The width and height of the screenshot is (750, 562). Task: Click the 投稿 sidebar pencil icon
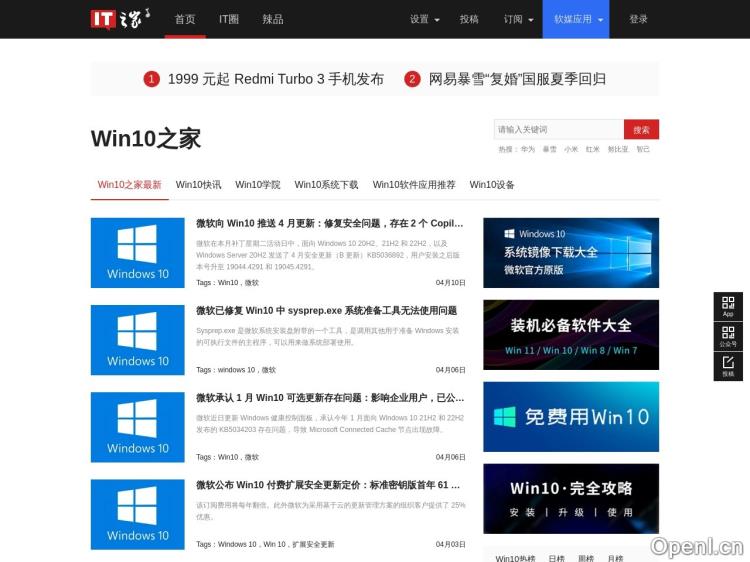[x=728, y=366]
